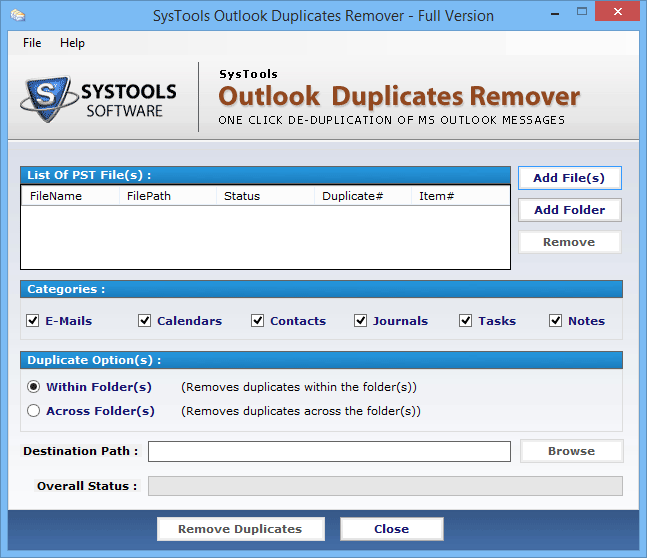Click the Add File(s) button
Viewport: 647px width, 558px height.
569,178
